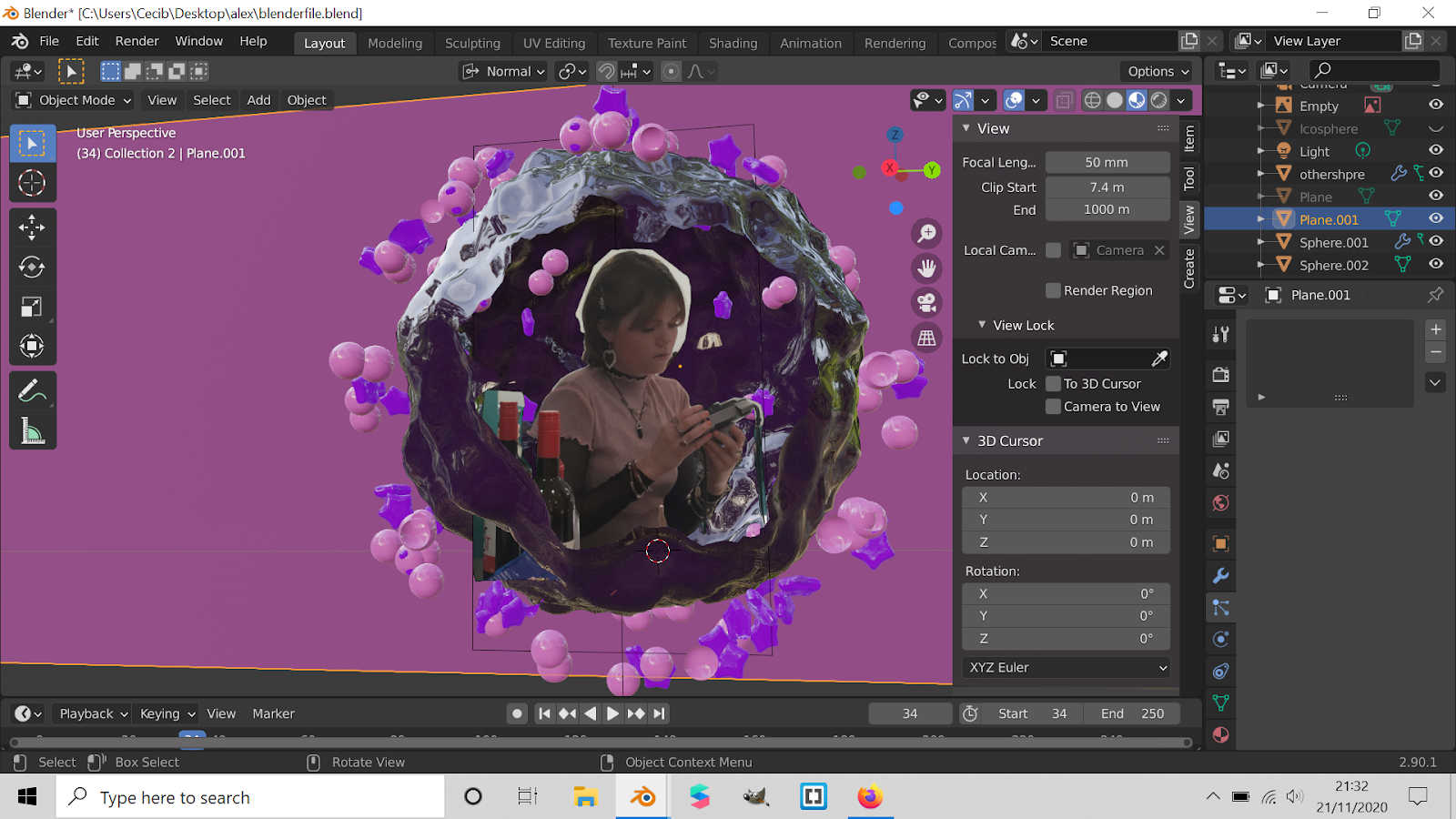
Task: Select the Select Box tool
Action: 32,143
